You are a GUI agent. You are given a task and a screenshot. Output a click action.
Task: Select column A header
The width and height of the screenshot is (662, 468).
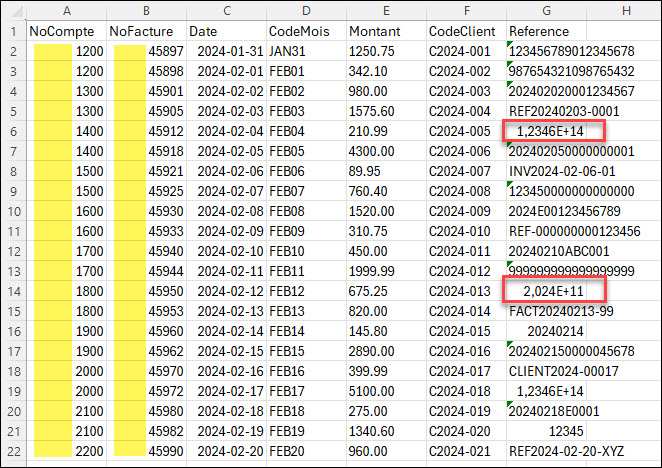[66, 11]
